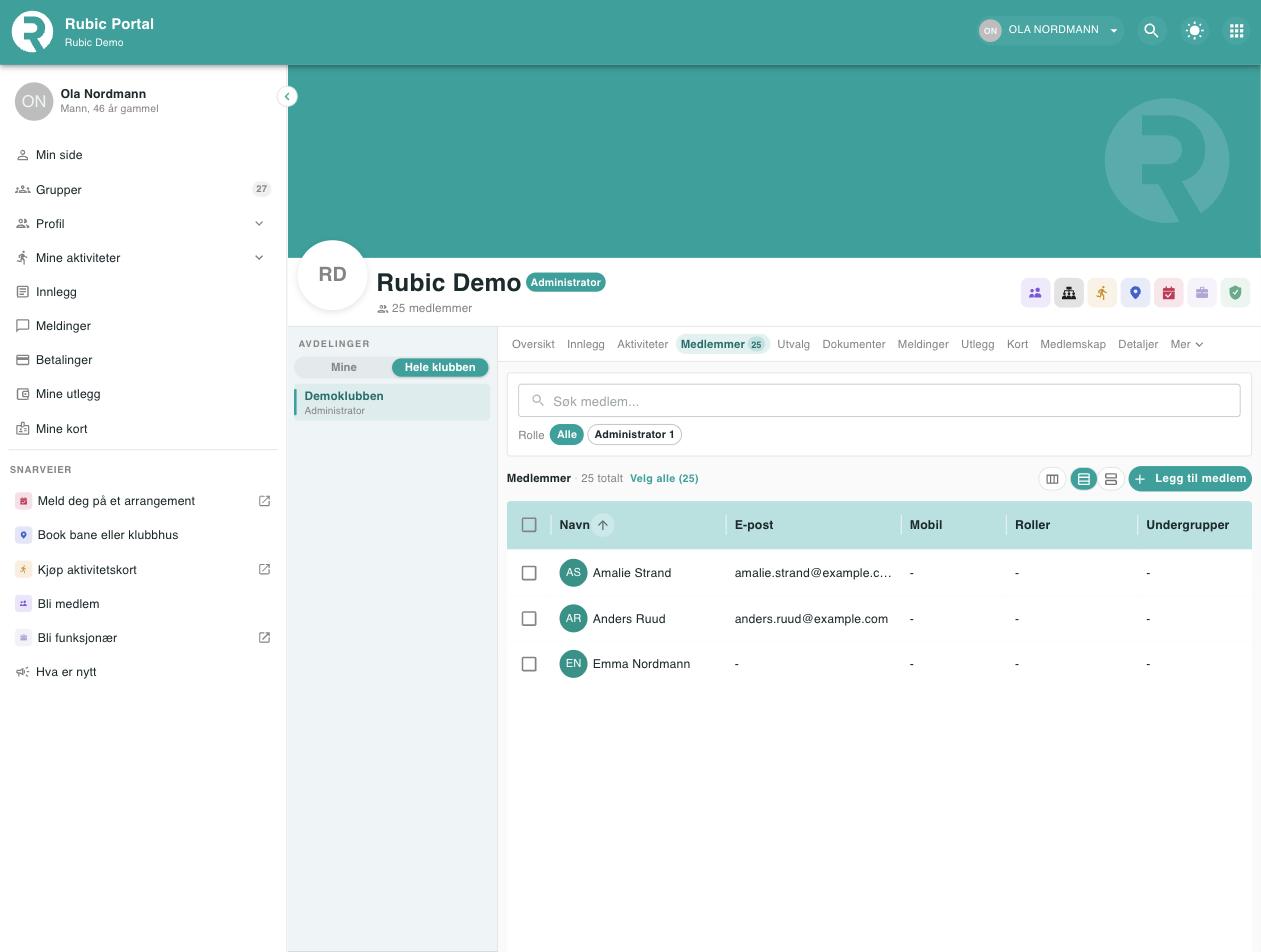Click the organization hierarchy icon

tap(1068, 293)
